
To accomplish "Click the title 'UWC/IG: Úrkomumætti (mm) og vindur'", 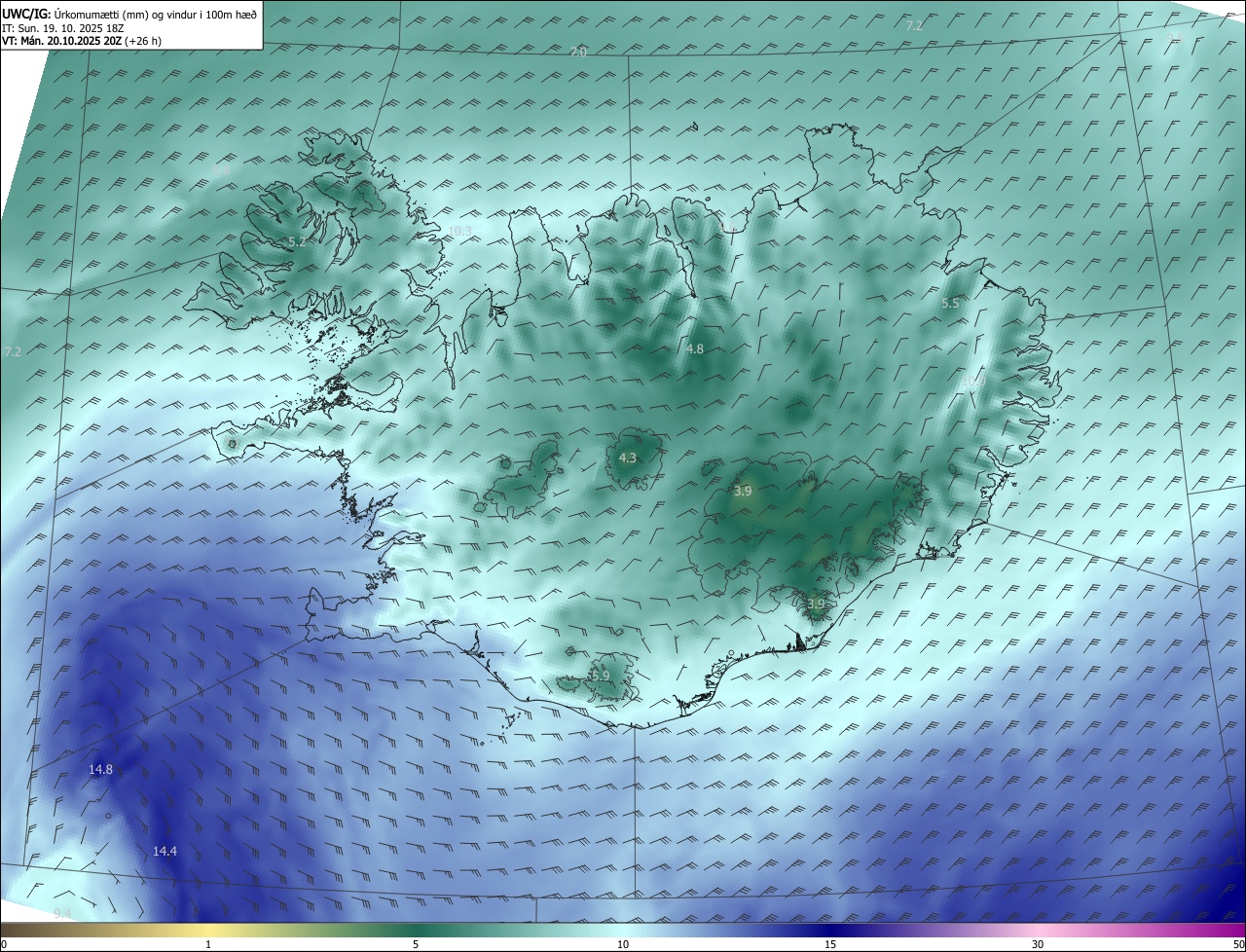I will click(x=129, y=14).
